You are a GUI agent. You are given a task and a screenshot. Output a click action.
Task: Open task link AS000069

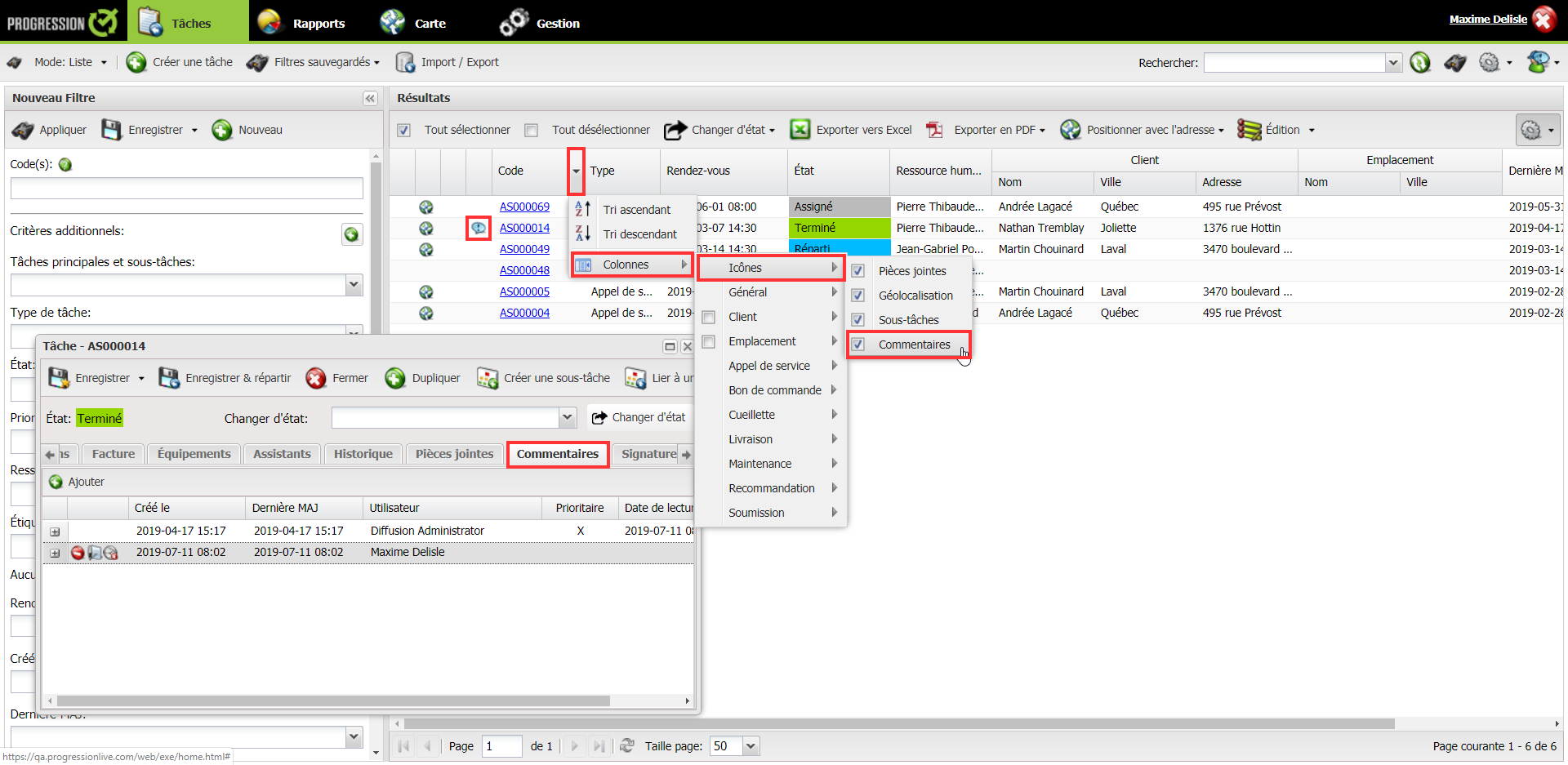[x=524, y=207]
